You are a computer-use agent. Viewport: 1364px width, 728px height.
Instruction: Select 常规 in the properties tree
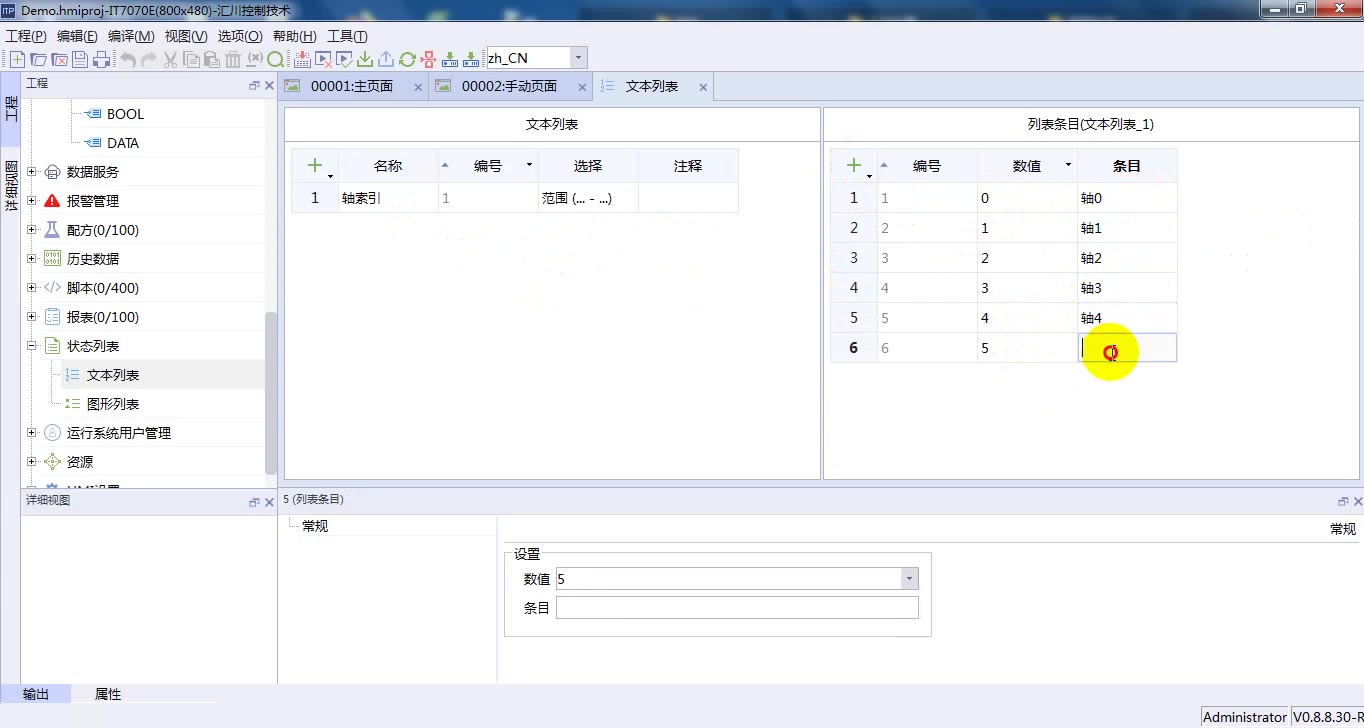tap(315, 526)
